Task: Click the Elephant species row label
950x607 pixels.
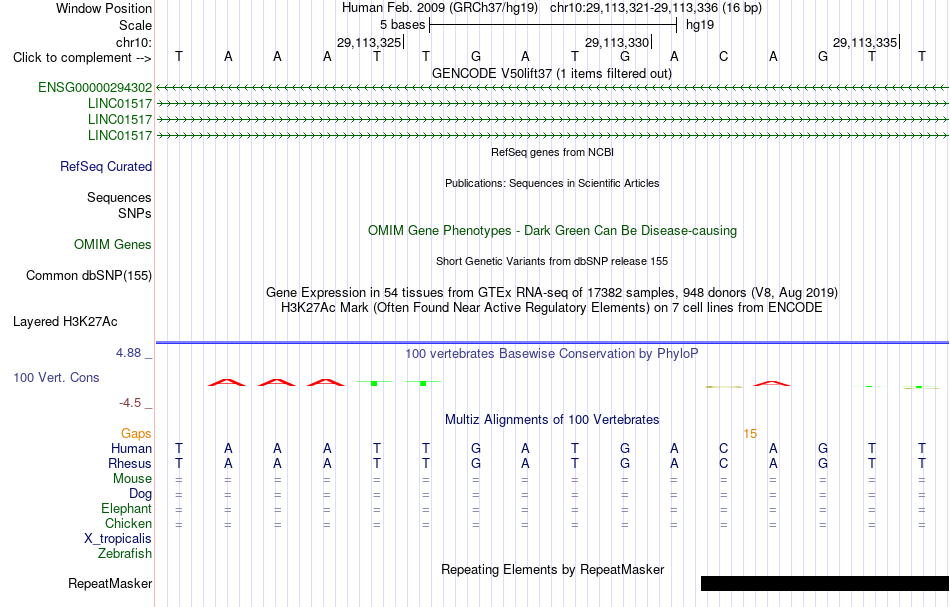Action: point(127,508)
